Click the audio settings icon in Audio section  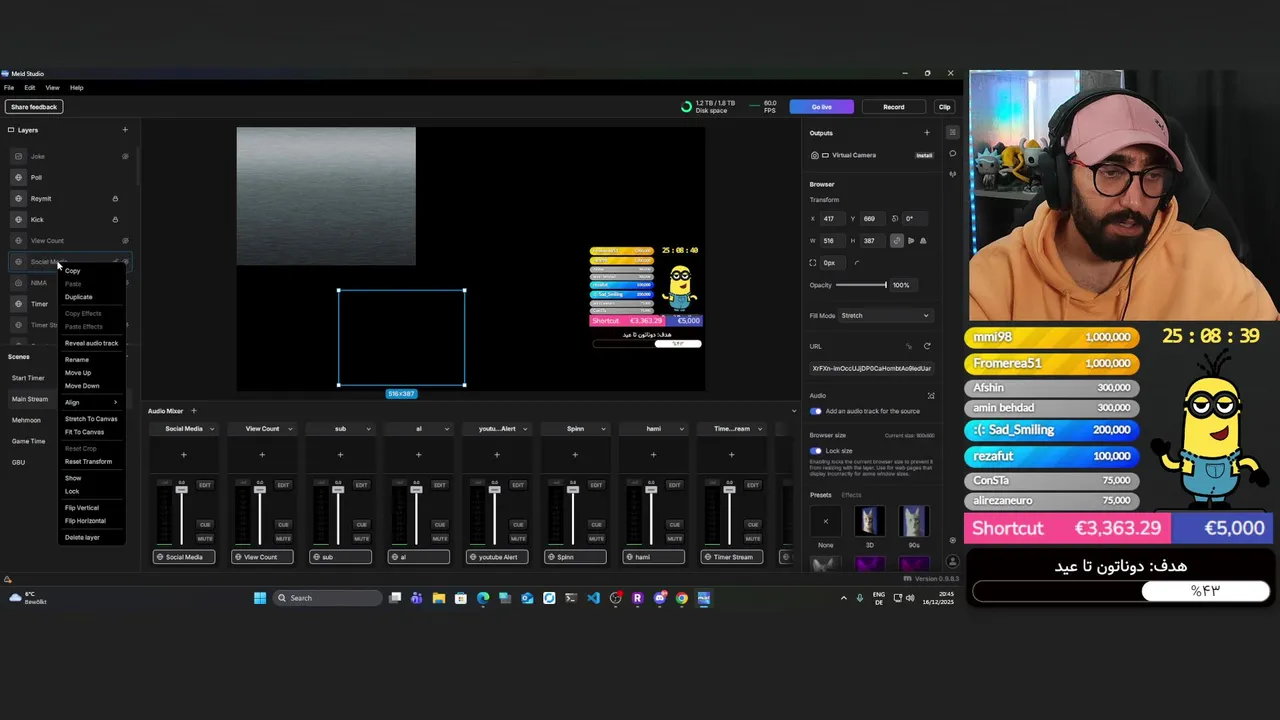[930, 395]
